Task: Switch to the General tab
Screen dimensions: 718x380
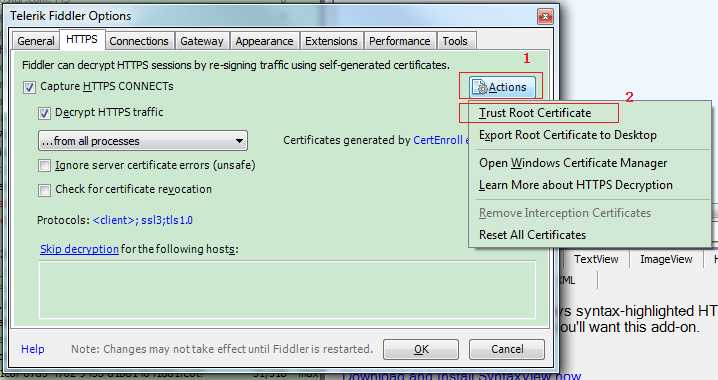Action: (35, 41)
